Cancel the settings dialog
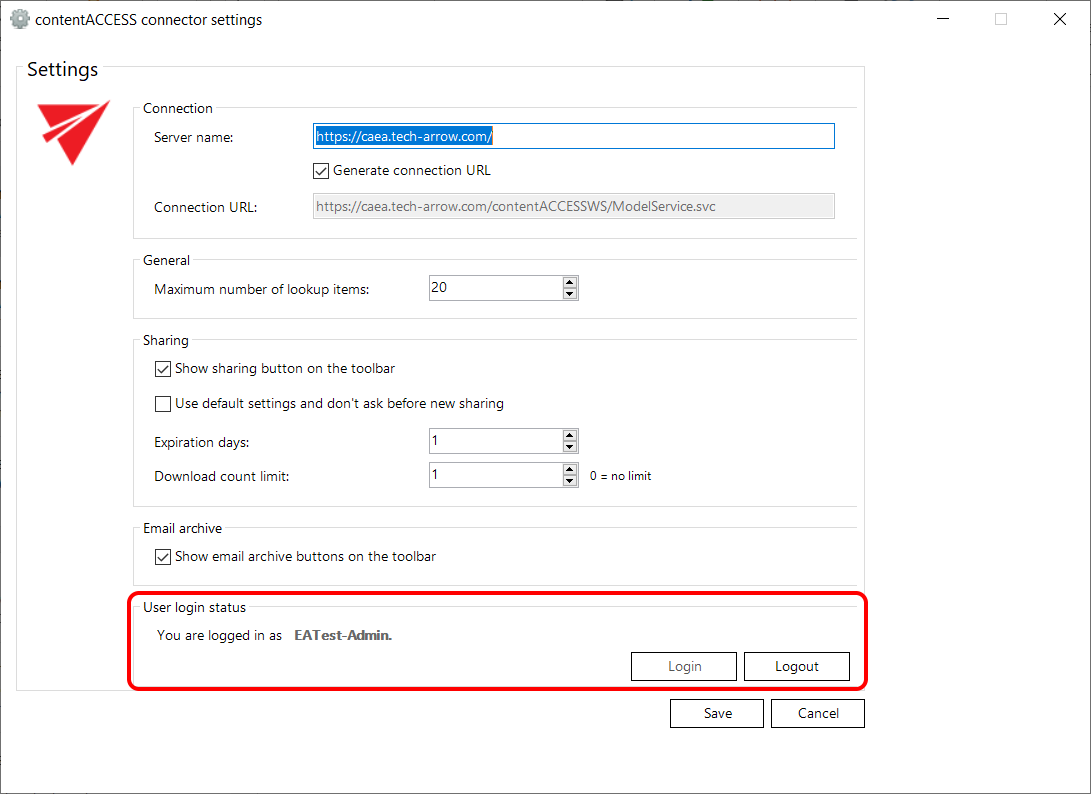 click(x=818, y=713)
